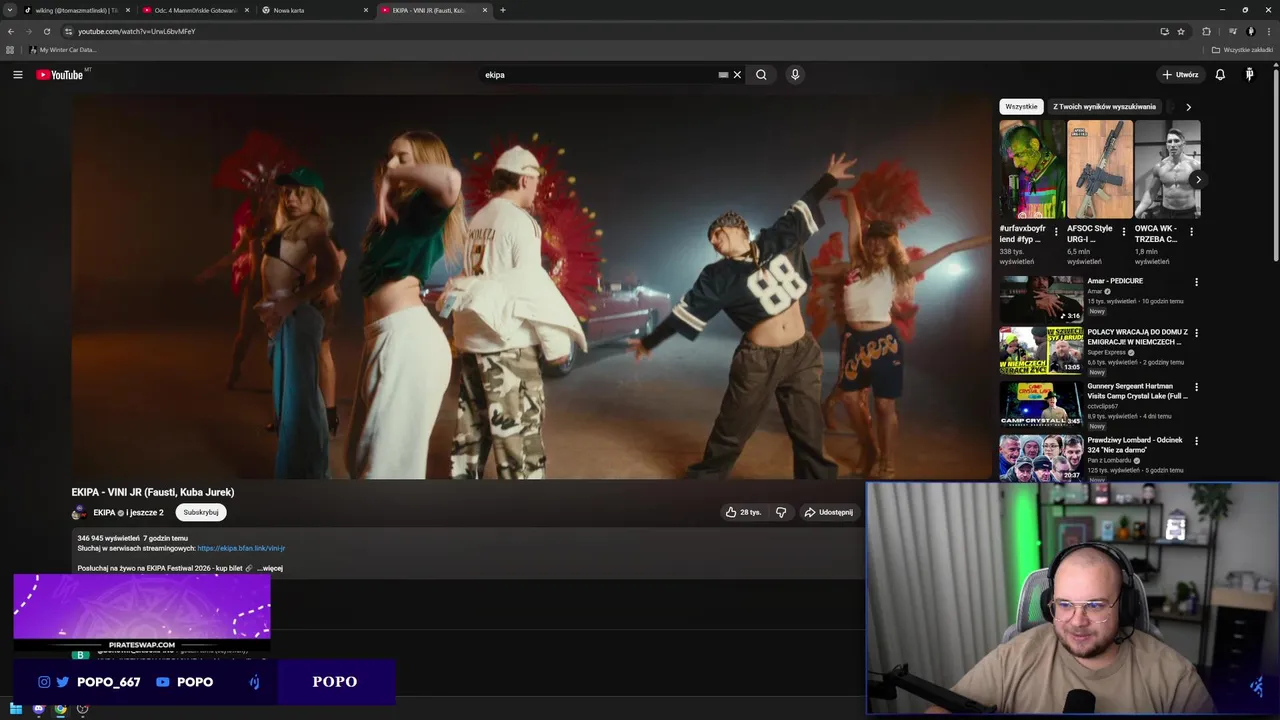Open the Gunnery Sergeant Hartman video thumbnail
This screenshot has height=720, width=1280.
(x=1041, y=404)
